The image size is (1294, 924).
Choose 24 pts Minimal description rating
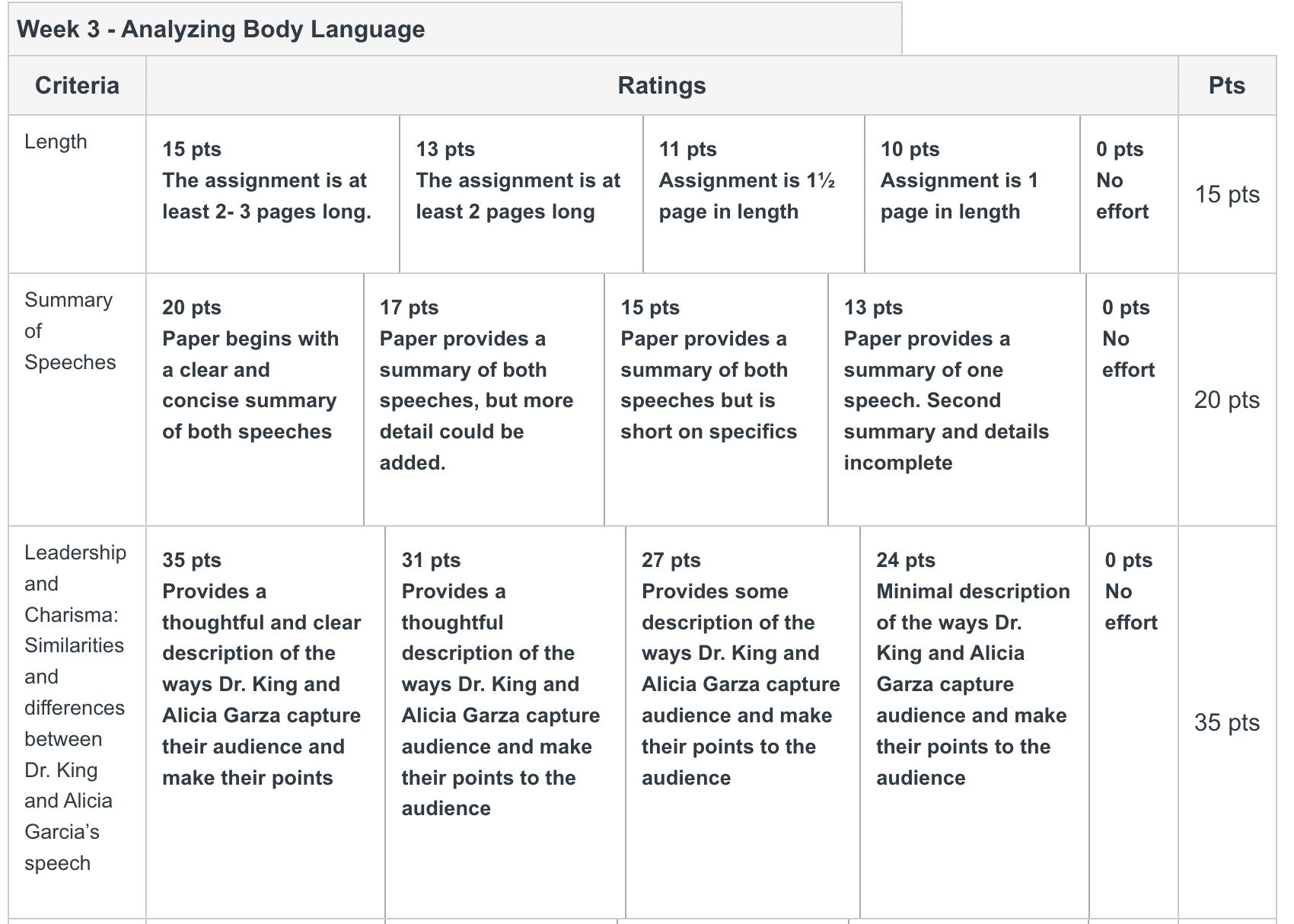pos(975,722)
